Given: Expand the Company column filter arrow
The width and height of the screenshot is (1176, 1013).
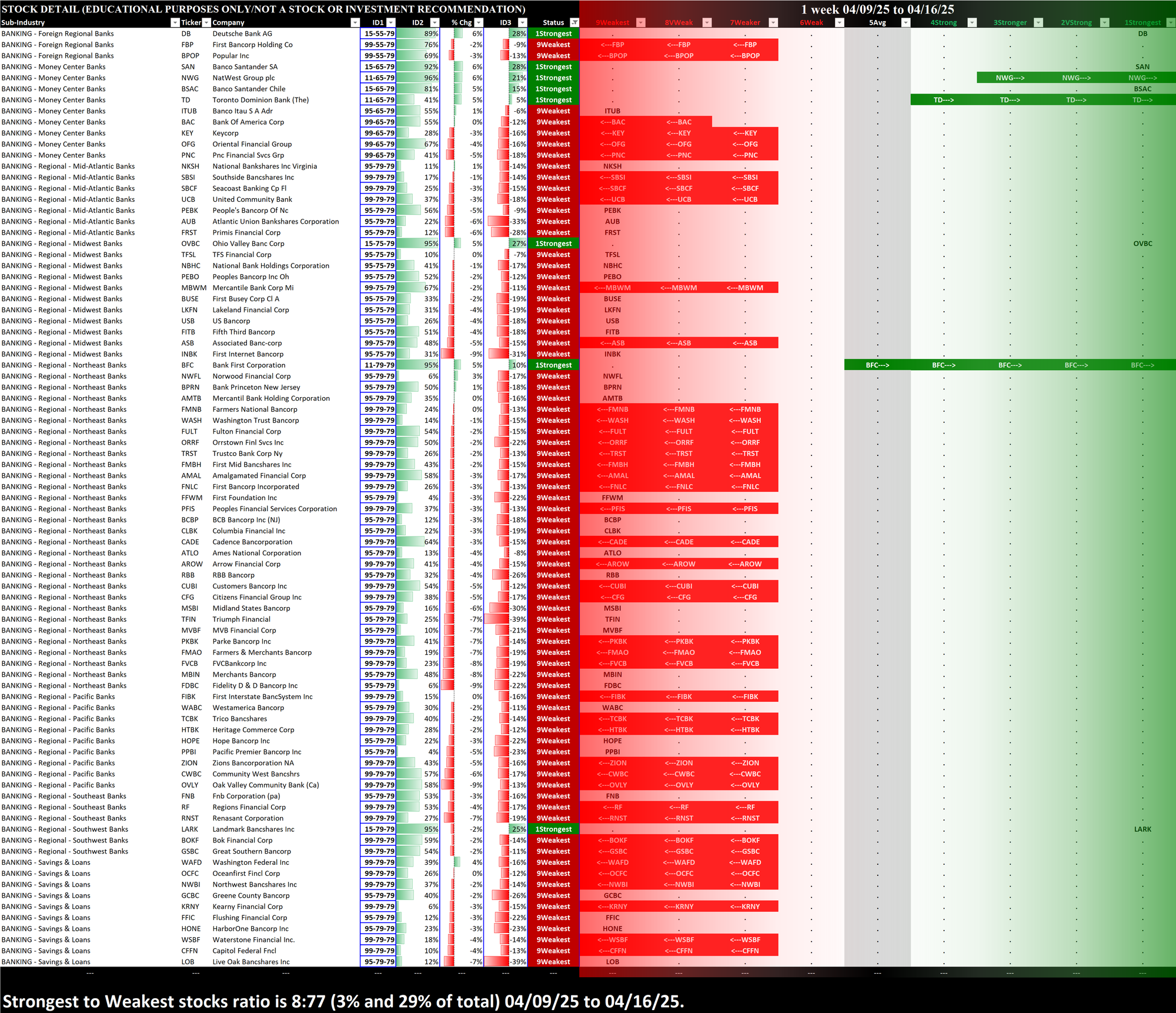Looking at the screenshot, I should click(x=355, y=22).
